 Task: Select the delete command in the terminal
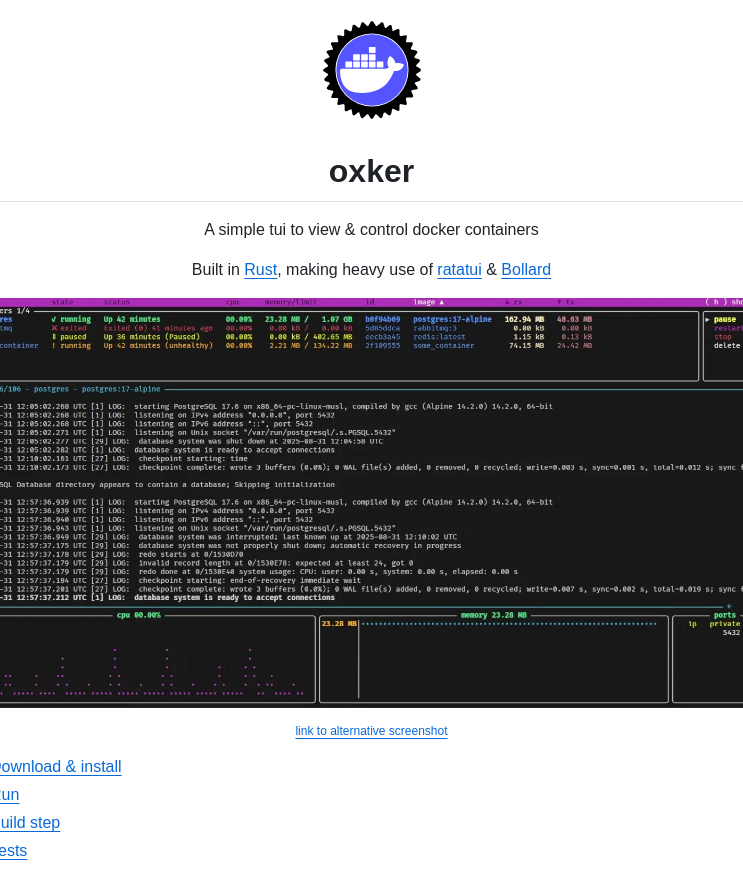(x=727, y=345)
